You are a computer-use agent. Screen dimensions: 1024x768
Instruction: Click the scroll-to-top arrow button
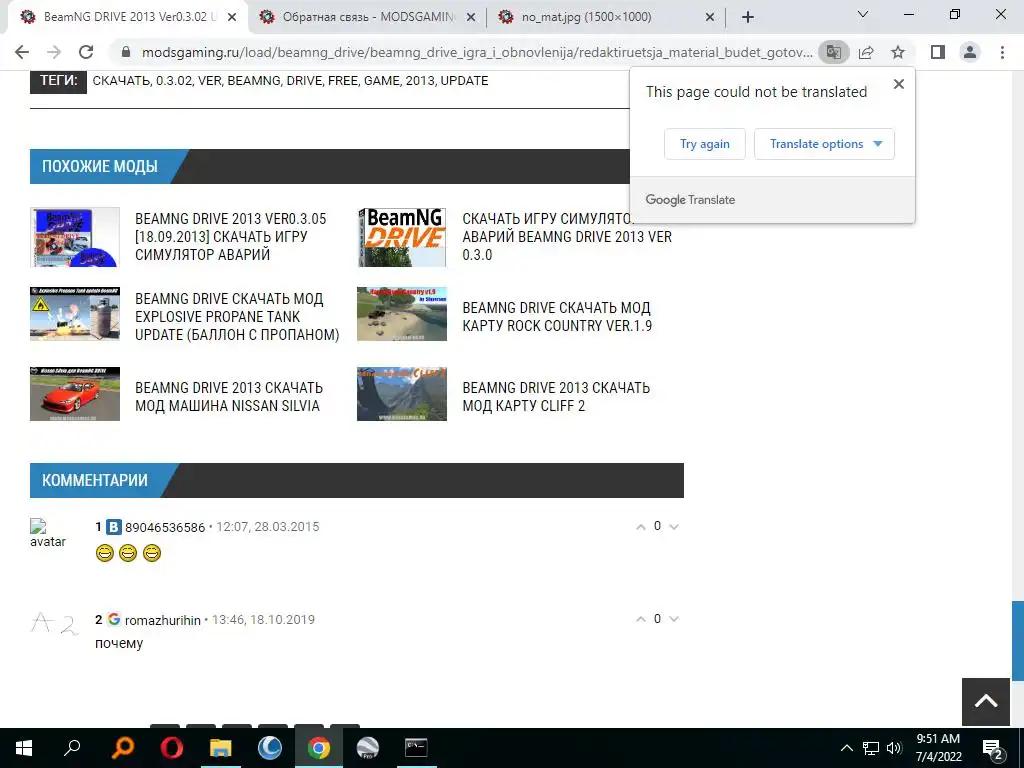click(x=986, y=701)
